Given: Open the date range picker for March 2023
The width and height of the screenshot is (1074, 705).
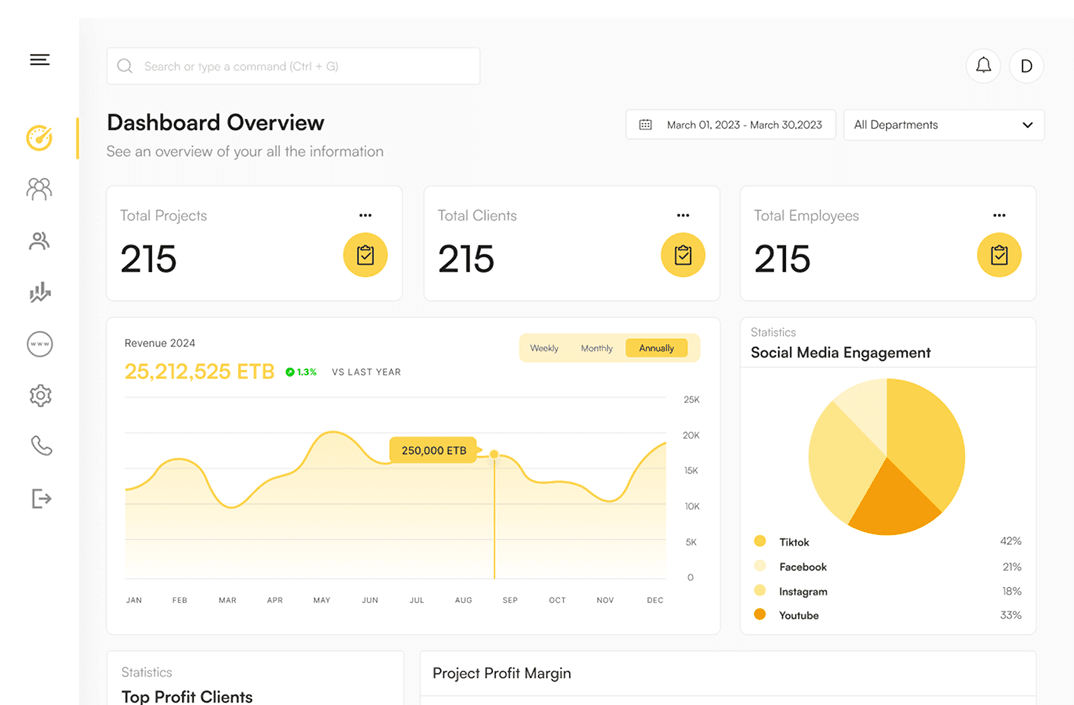Looking at the screenshot, I should [x=730, y=124].
